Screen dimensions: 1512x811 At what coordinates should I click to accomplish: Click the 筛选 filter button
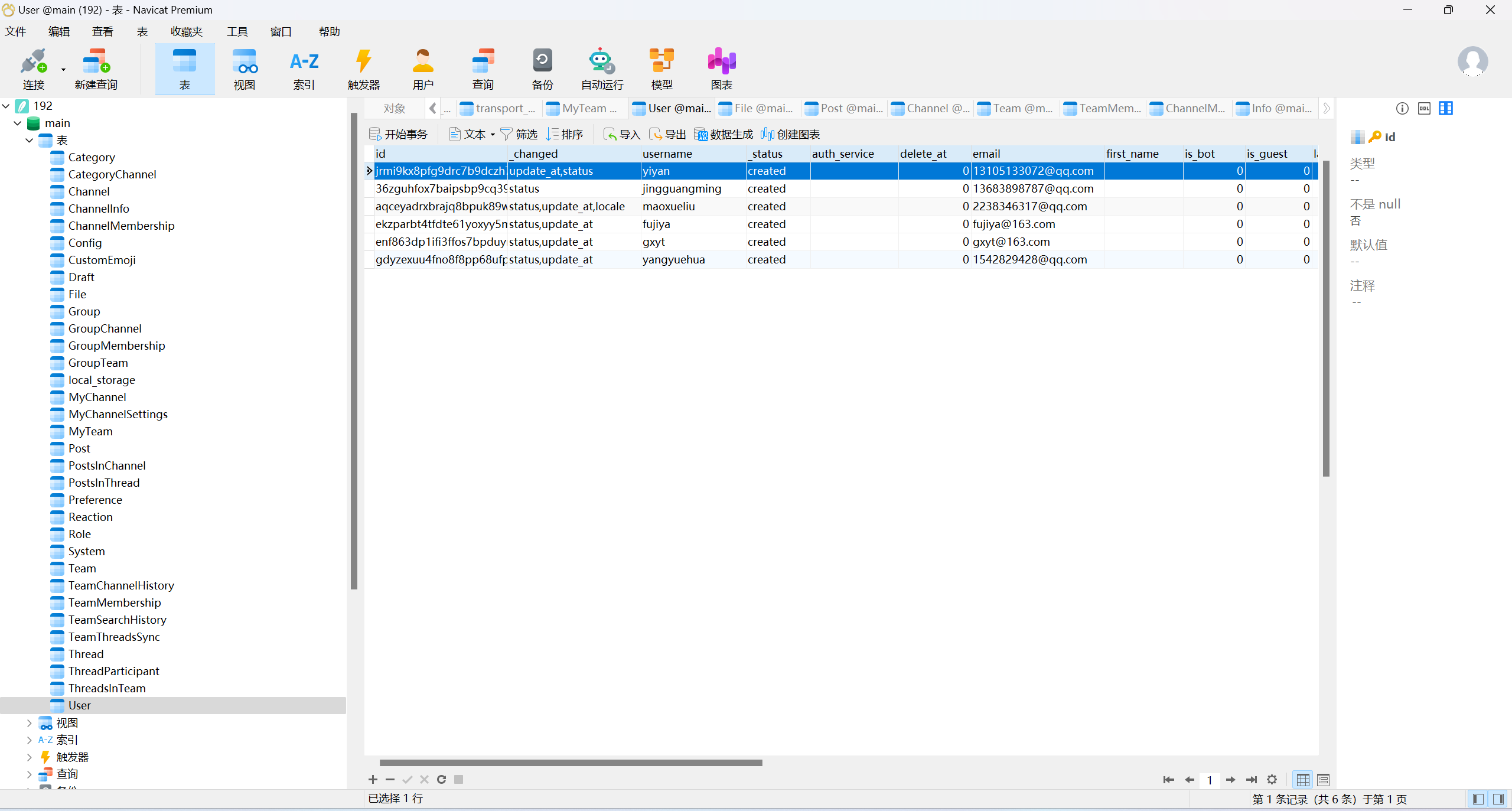[x=519, y=135]
